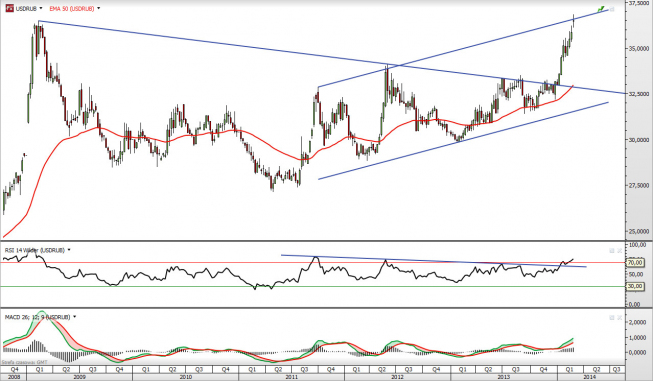Image resolution: width=653 pixels, height=381 pixels.
Task: Click the 27,5000 price axis value
Action: [638, 185]
